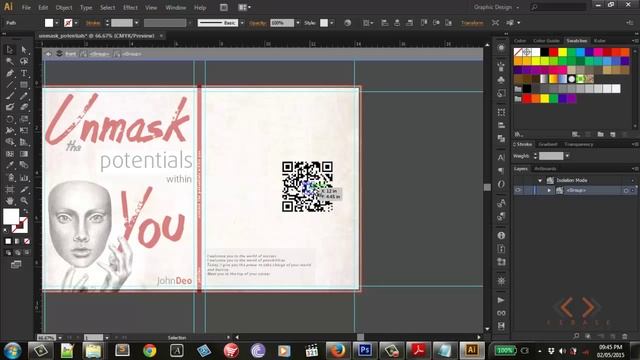The height and width of the screenshot is (360, 640).
Task: Open the Arrange Documents dropdown
Action: (x=244, y=7)
